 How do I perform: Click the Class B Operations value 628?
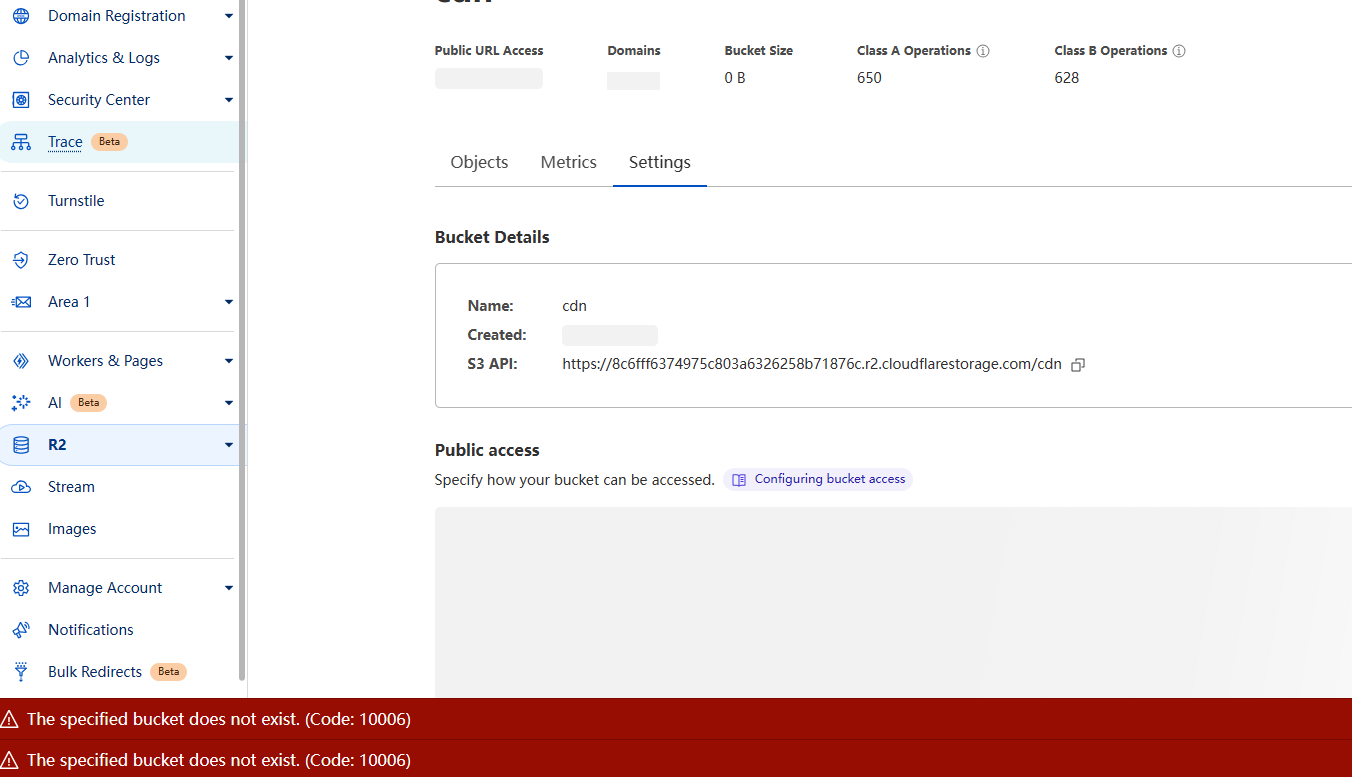point(1067,78)
